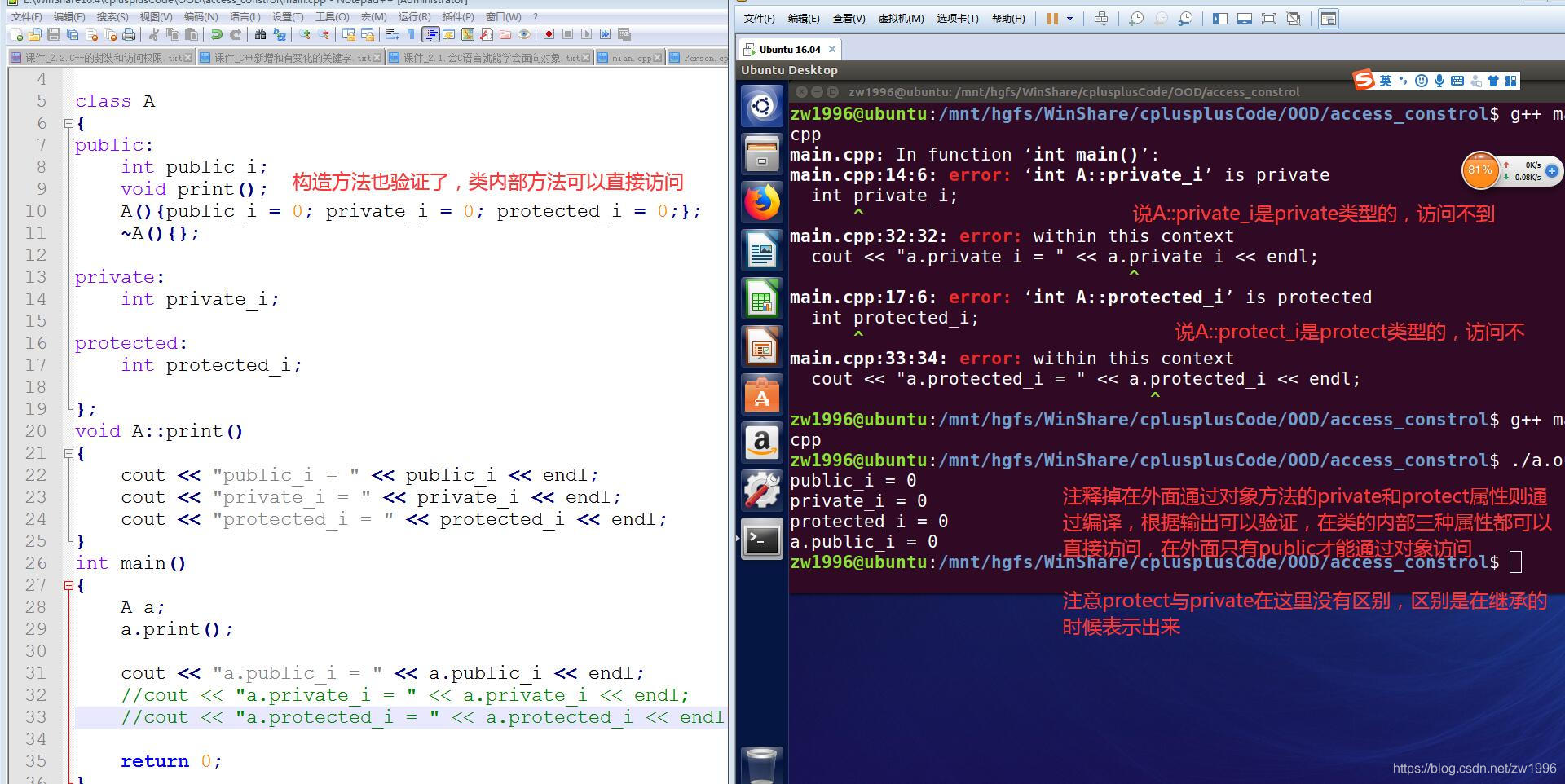Toggle file monitoring eye icon
The height and width of the screenshot is (784, 1565).
[524, 34]
